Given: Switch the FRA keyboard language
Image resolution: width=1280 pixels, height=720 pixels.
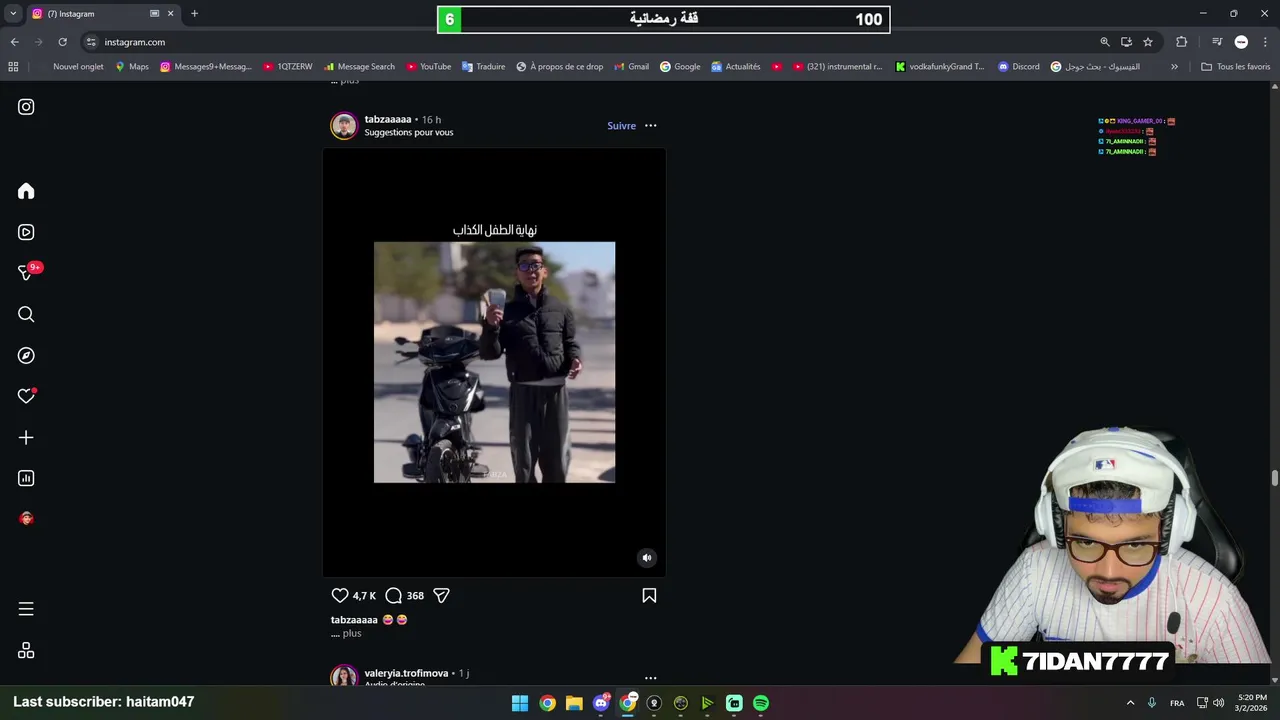Looking at the screenshot, I should point(1177,703).
